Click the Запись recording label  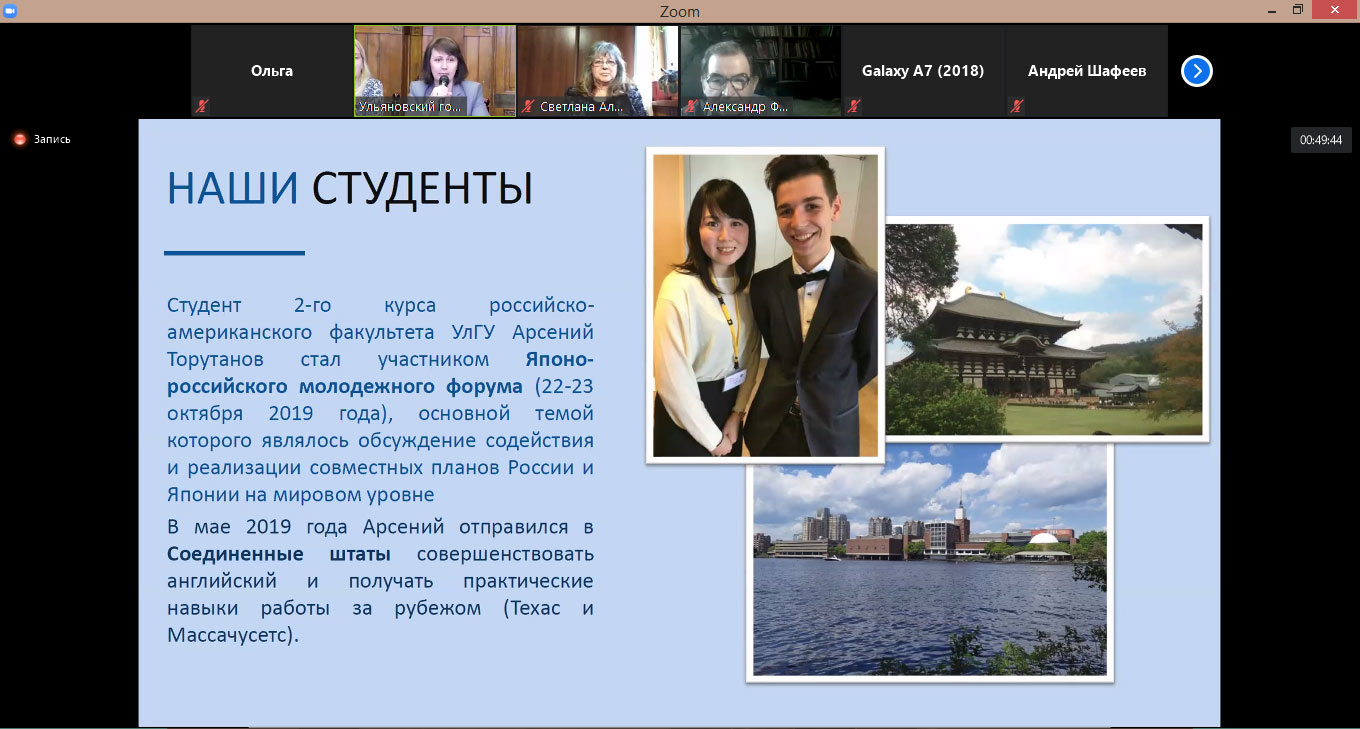[x=52, y=139]
